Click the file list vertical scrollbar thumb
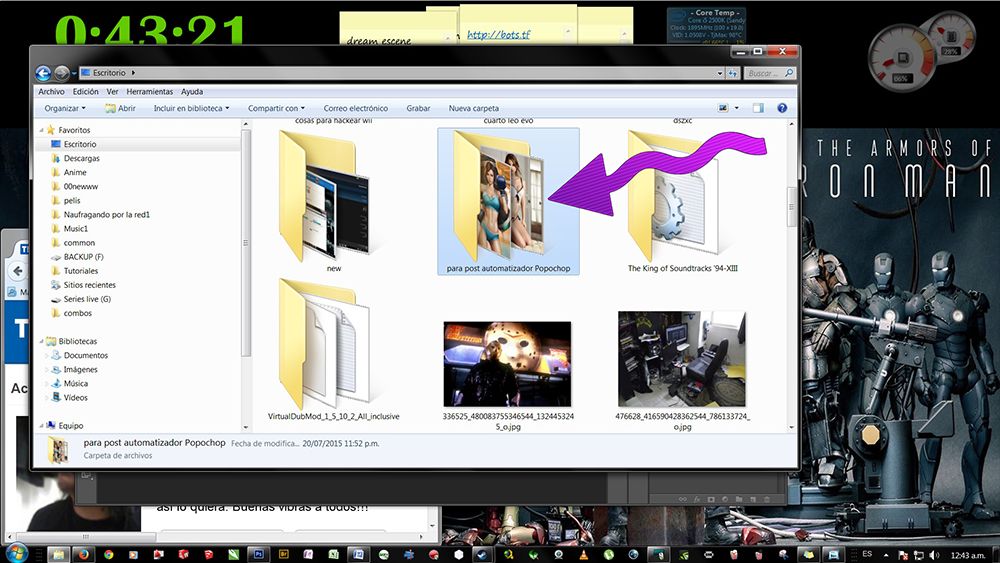 coord(791,207)
